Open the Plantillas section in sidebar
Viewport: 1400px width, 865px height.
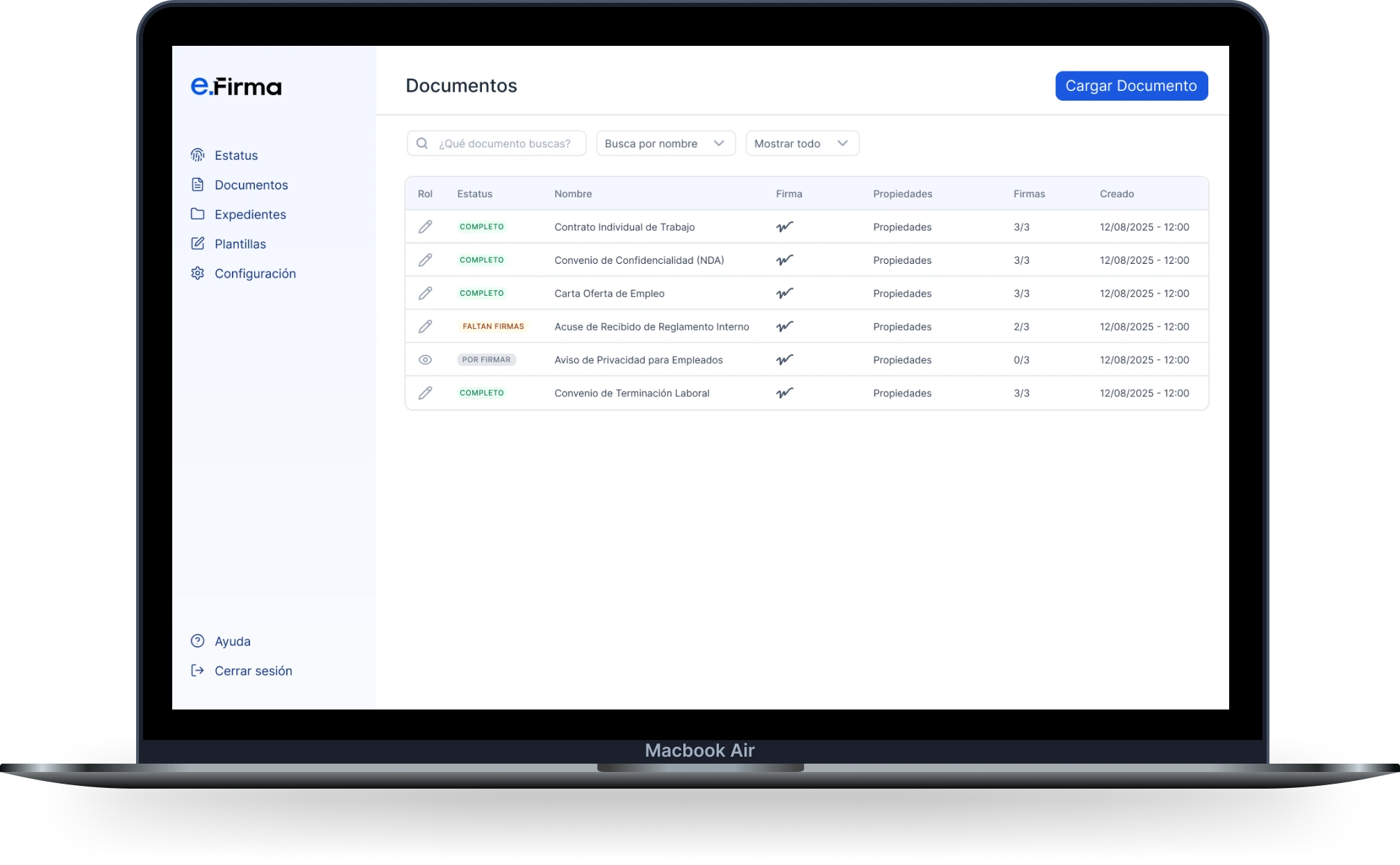240,244
